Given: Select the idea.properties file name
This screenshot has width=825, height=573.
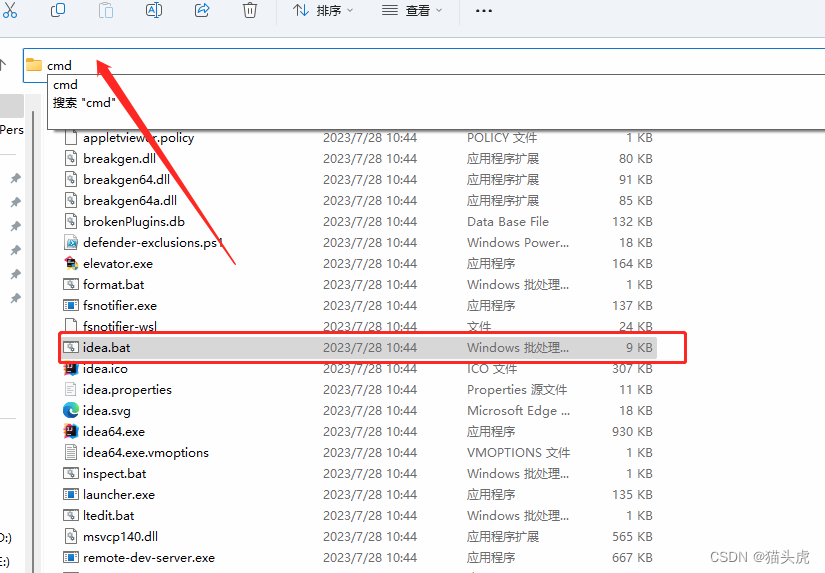Looking at the screenshot, I should [x=127, y=390].
